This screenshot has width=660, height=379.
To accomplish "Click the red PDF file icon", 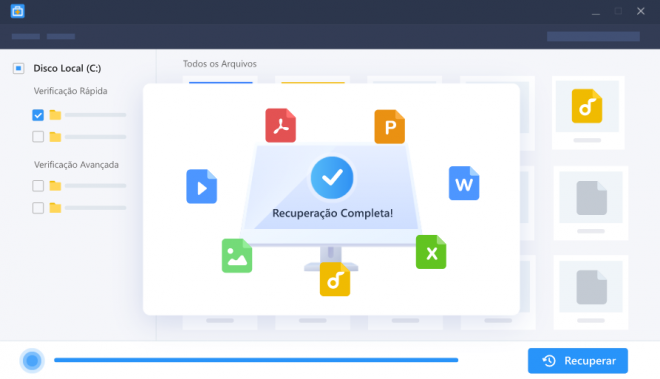I will click(280, 125).
